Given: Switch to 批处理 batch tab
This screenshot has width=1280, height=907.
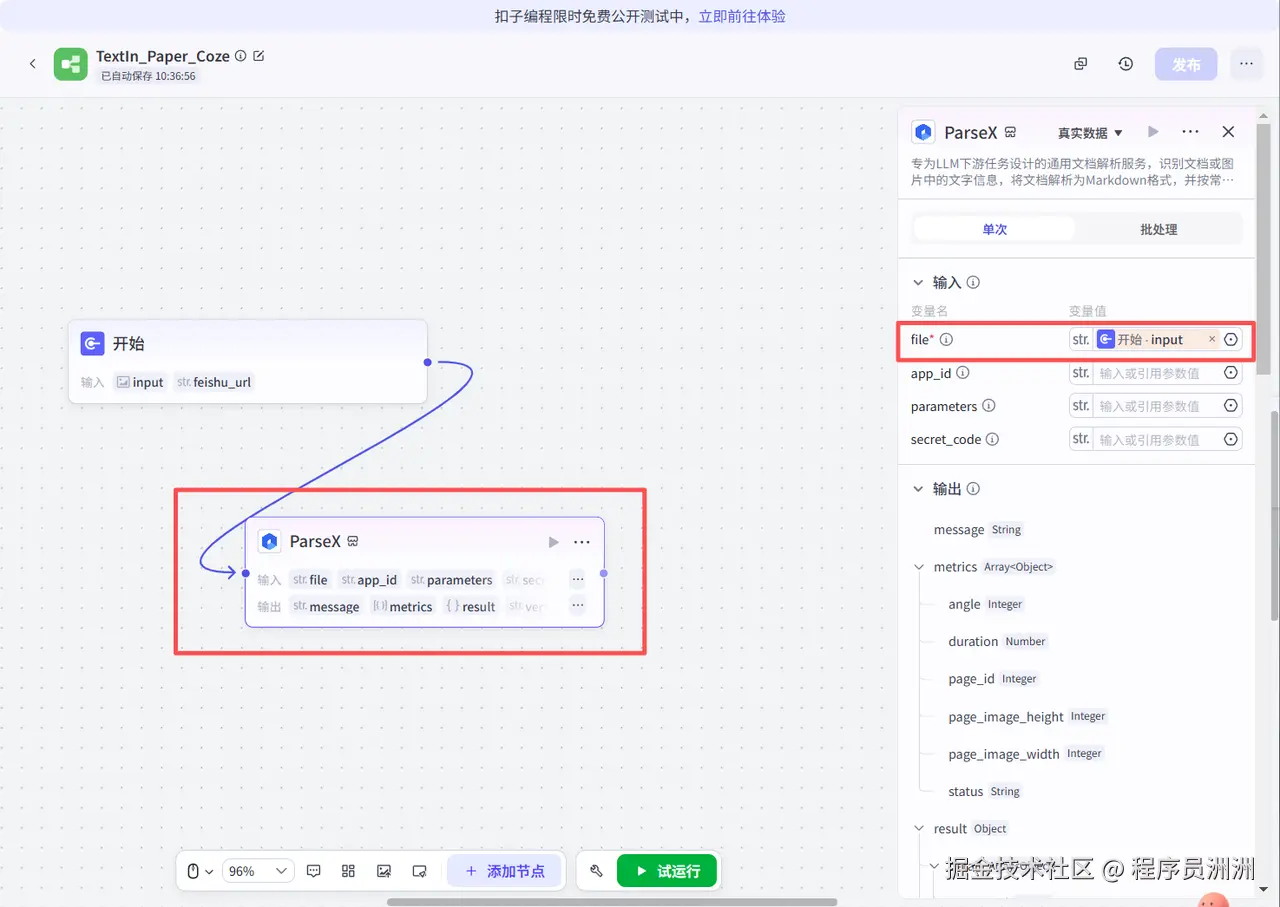Looking at the screenshot, I should (1159, 229).
